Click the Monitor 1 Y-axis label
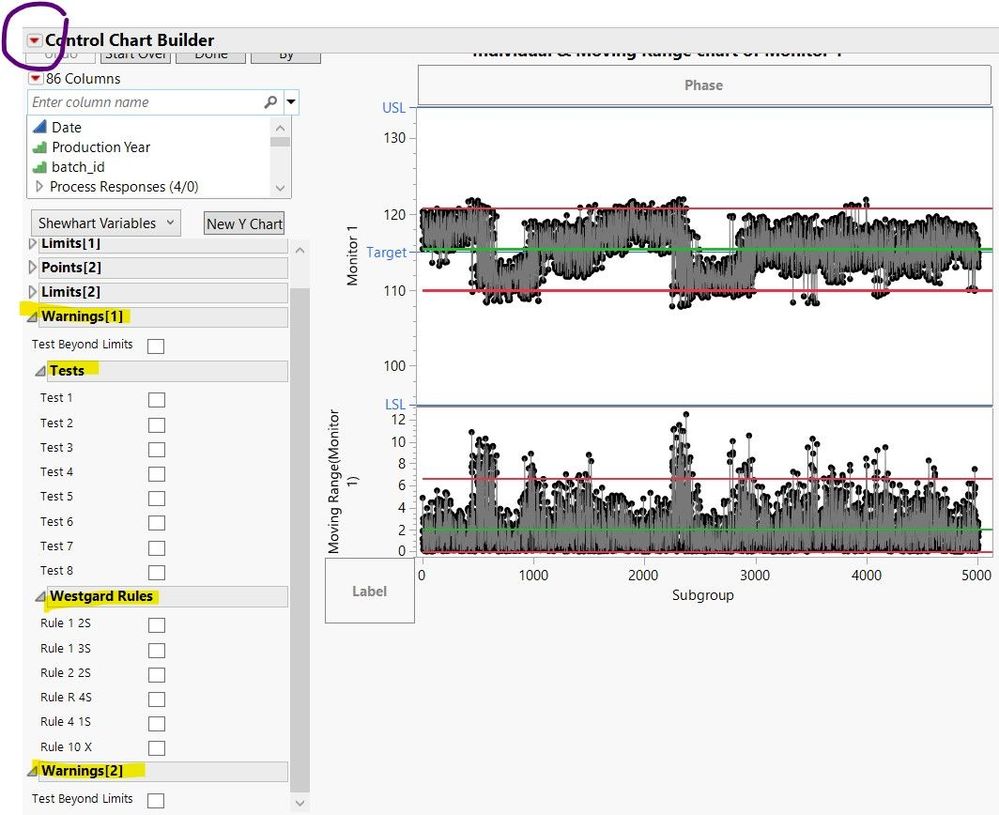 352,256
